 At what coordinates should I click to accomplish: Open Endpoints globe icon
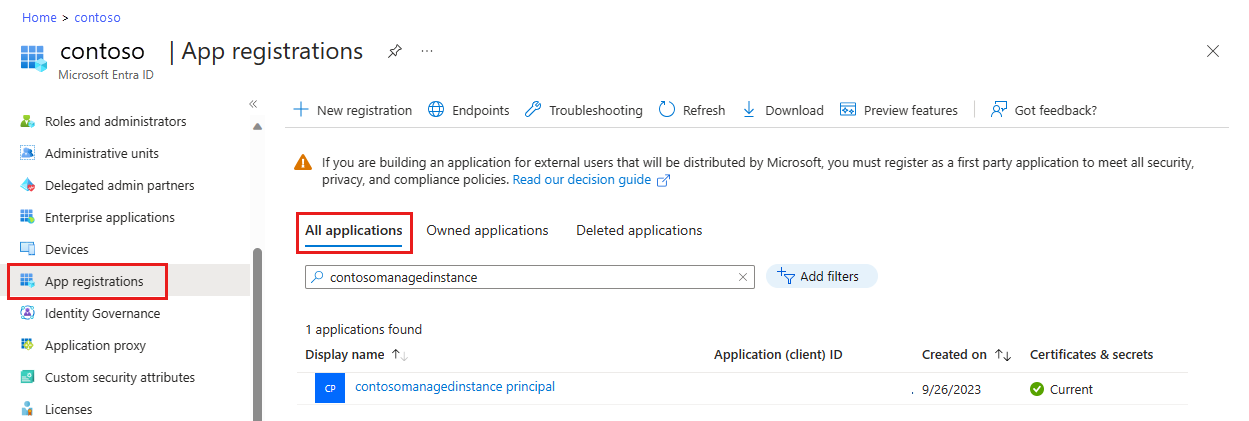pyautogui.click(x=436, y=110)
